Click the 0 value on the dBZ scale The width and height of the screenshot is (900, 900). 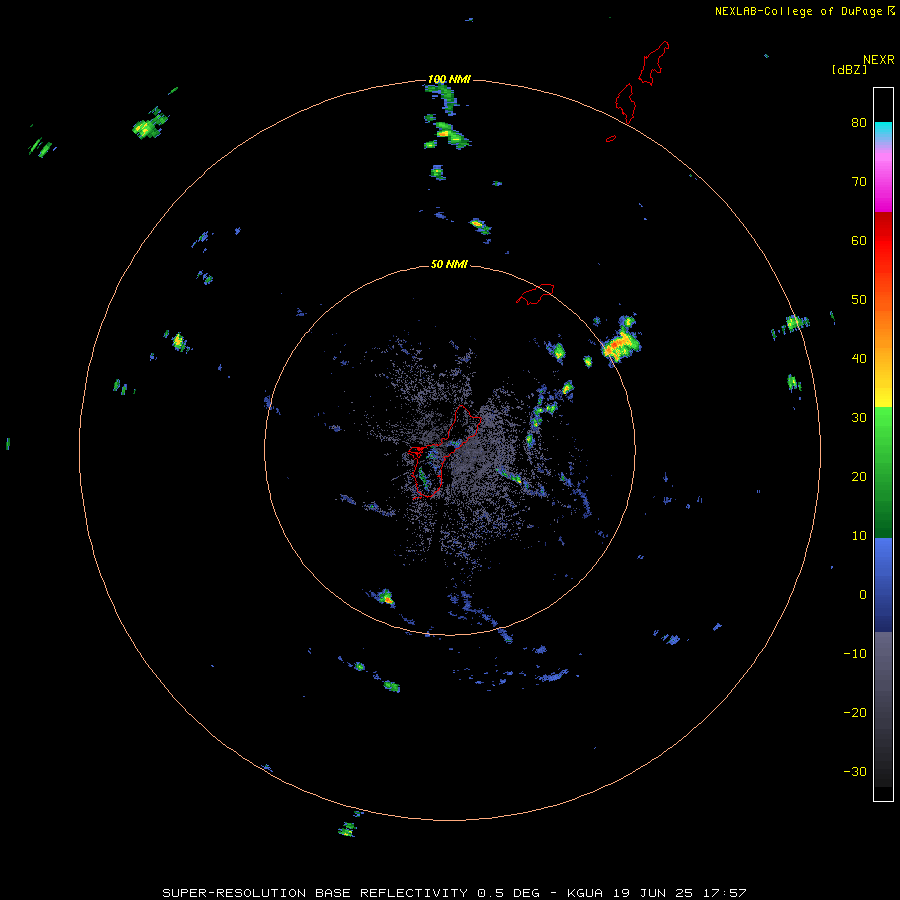pyautogui.click(x=863, y=595)
